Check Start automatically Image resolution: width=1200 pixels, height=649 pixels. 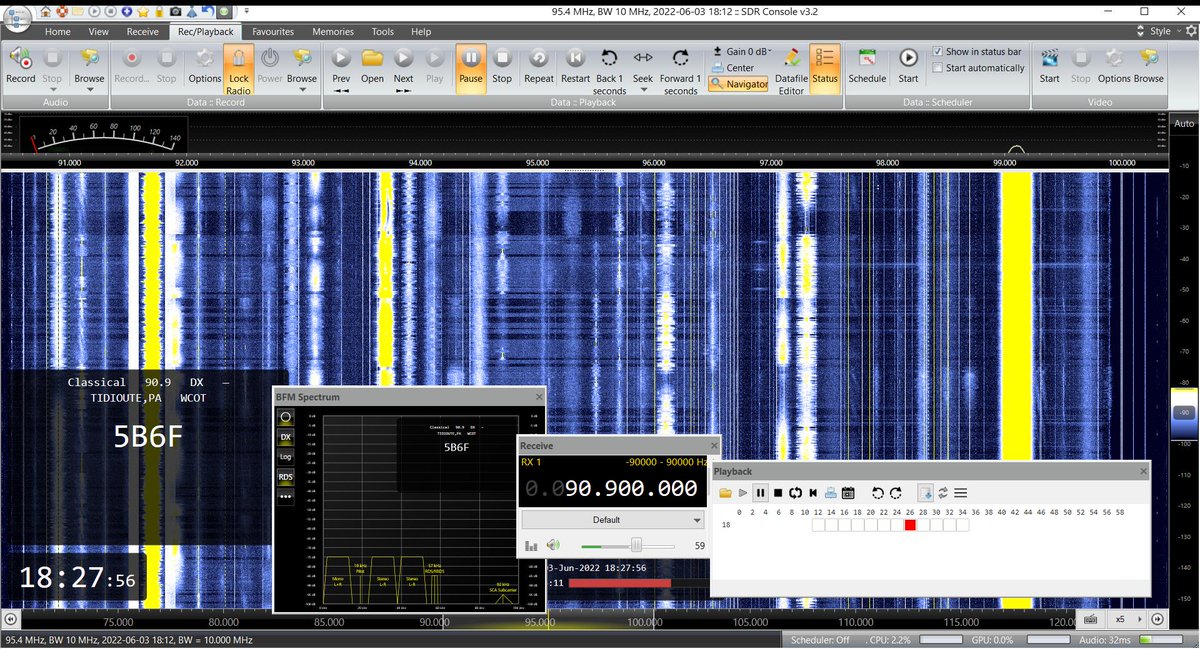click(937, 68)
